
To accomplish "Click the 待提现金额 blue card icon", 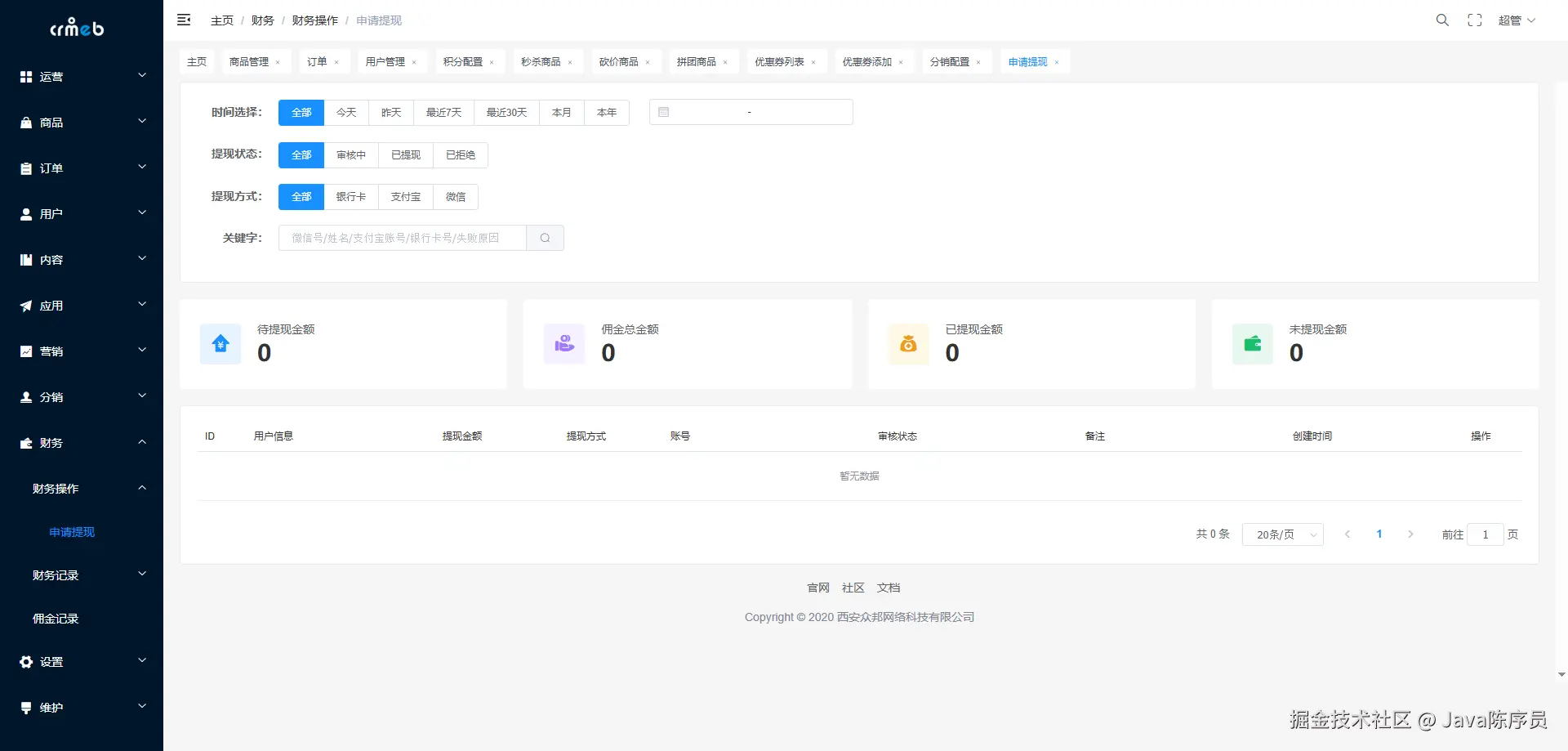I will pos(220,344).
